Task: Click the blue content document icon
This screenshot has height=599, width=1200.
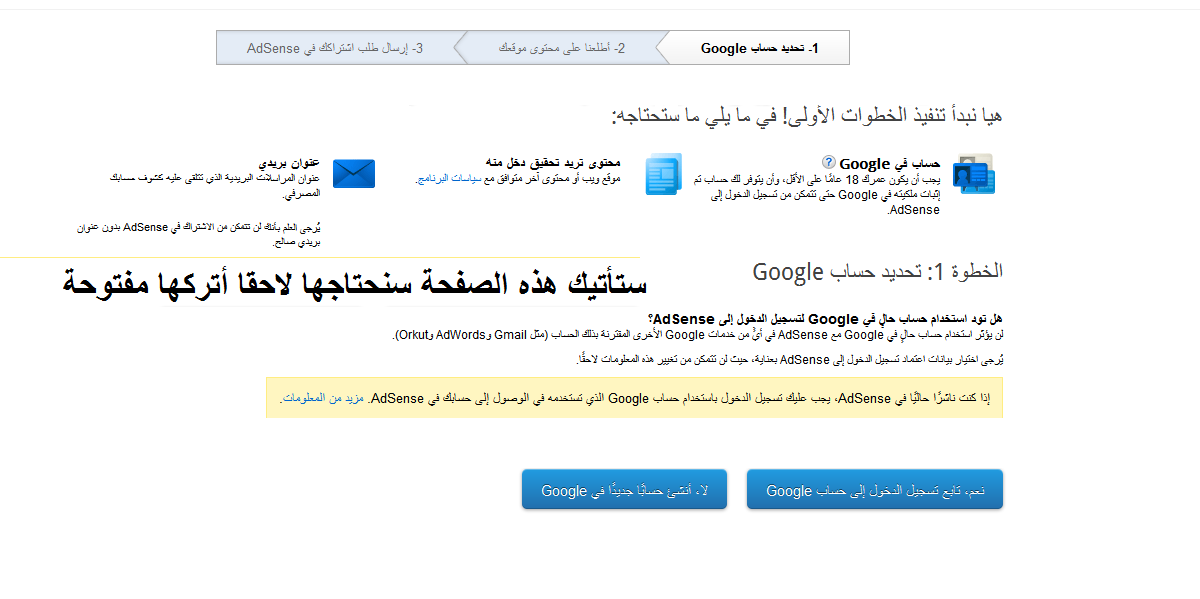Action: pos(662,174)
